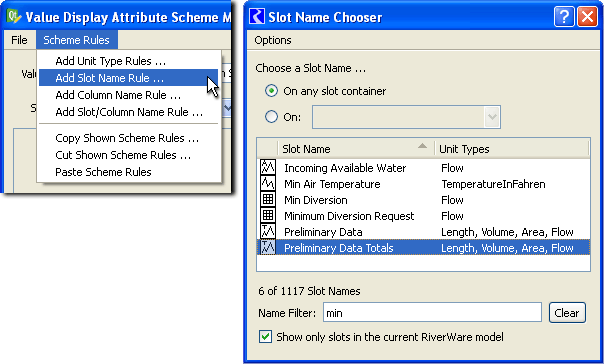Click the series slot icon beside Incoming Available Water
Viewport: 604px width, 364px height.
[268, 168]
